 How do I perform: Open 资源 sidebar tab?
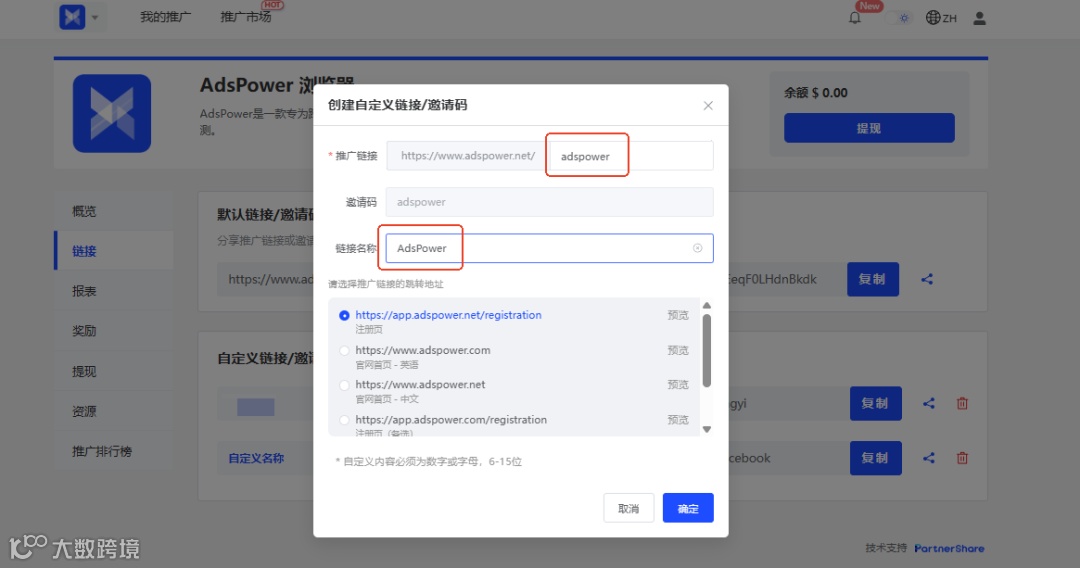(114, 411)
